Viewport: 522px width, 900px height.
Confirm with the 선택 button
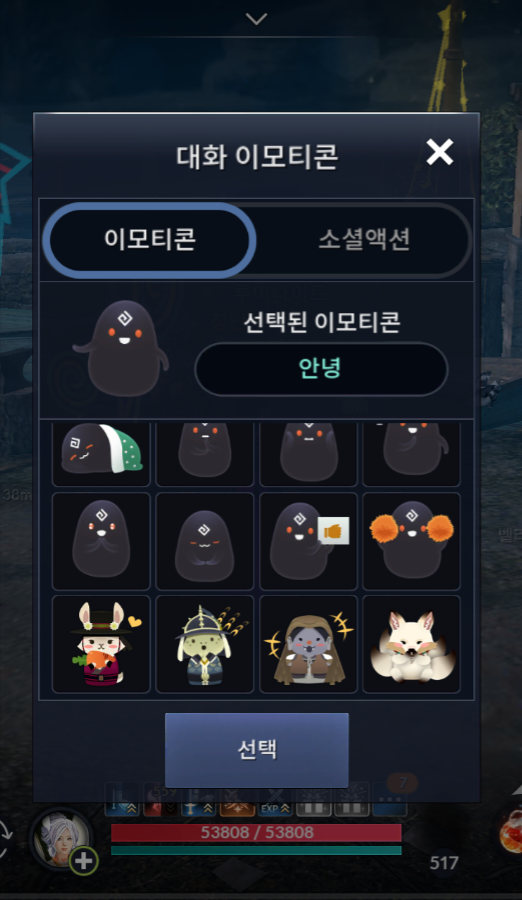pyautogui.click(x=257, y=750)
